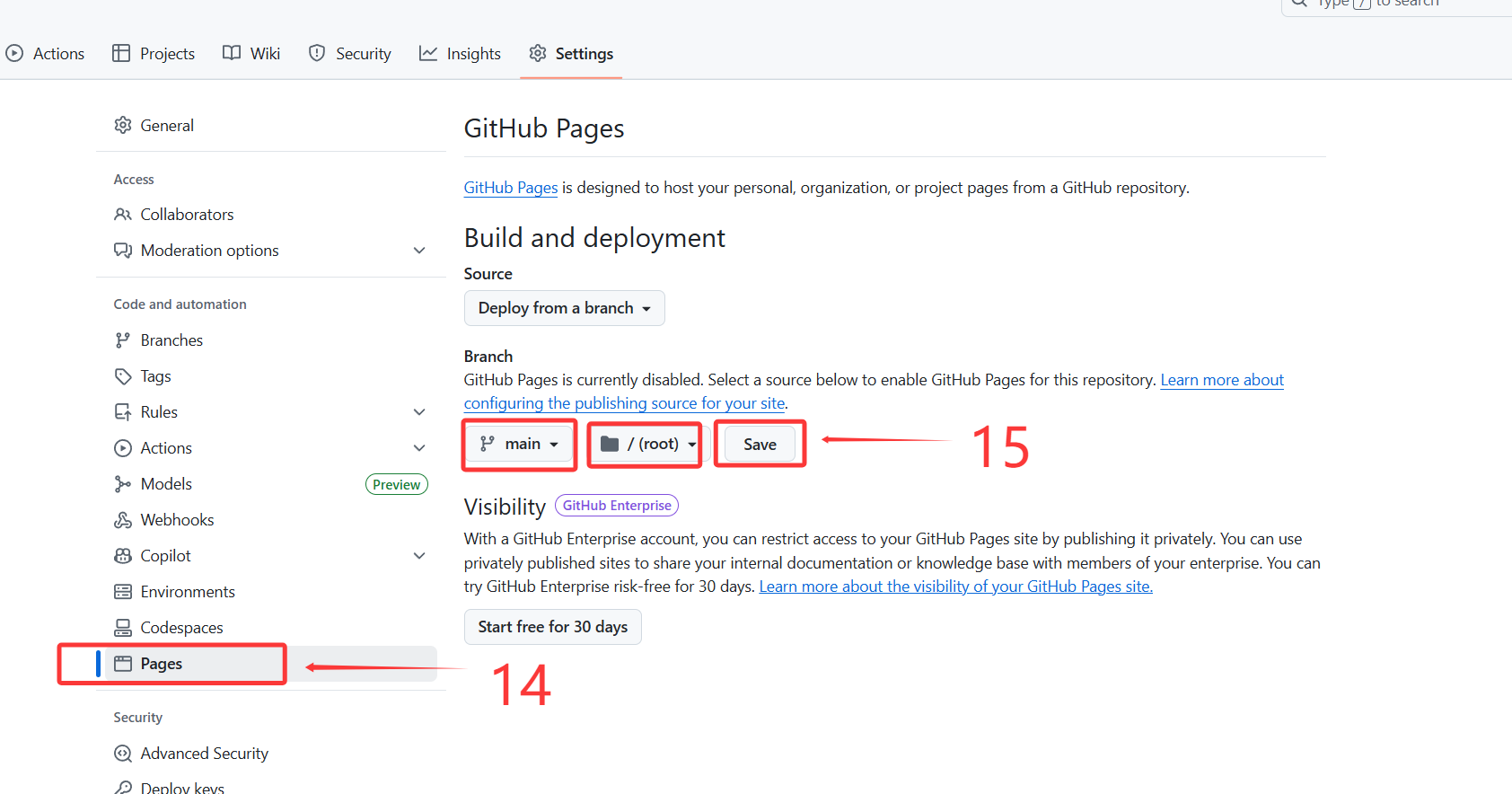Open the Deploy from a branch dropdown
Screen dimensions: 1512x794
click(x=565, y=308)
